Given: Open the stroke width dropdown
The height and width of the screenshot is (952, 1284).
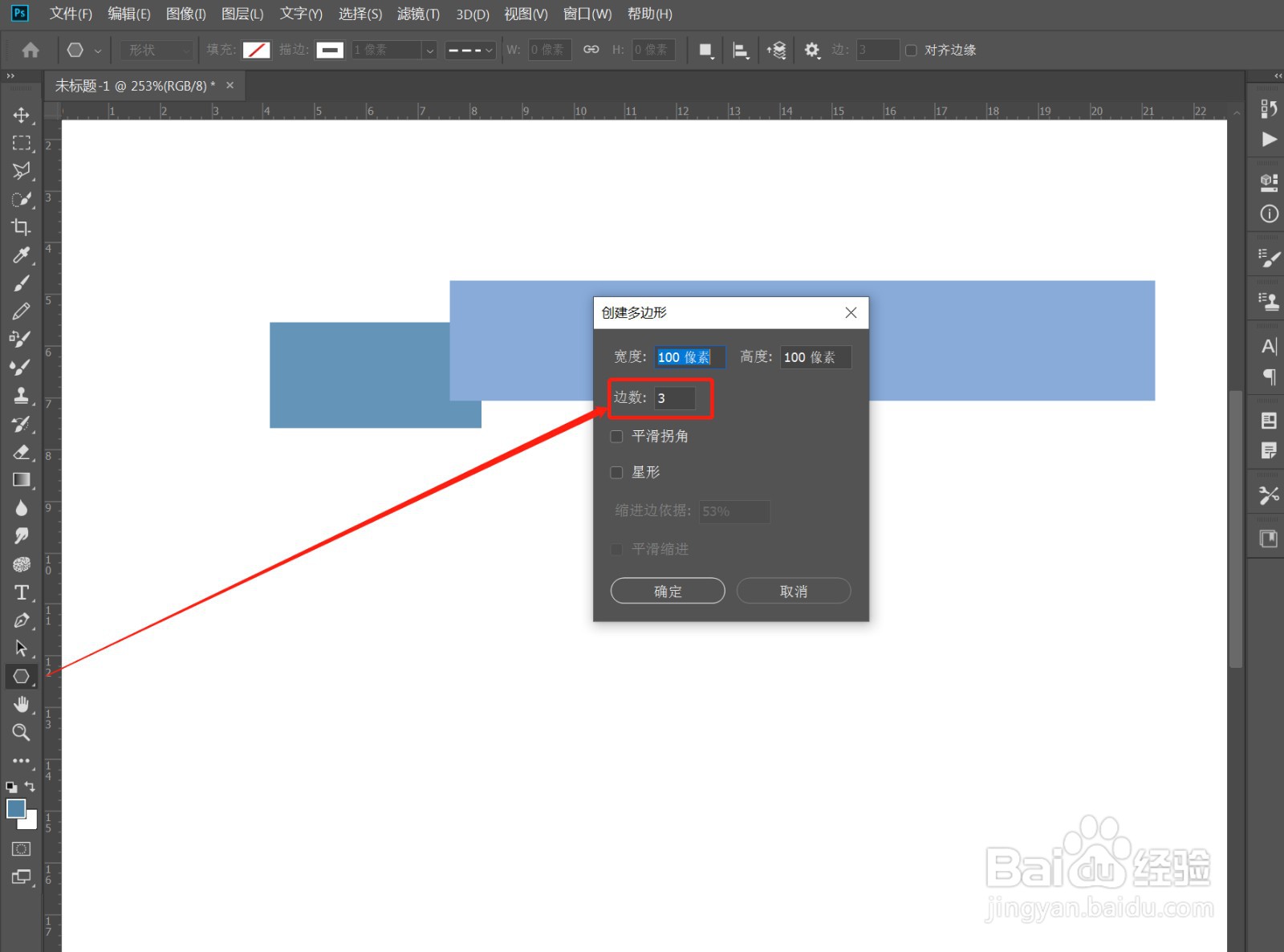Looking at the screenshot, I should click(429, 50).
